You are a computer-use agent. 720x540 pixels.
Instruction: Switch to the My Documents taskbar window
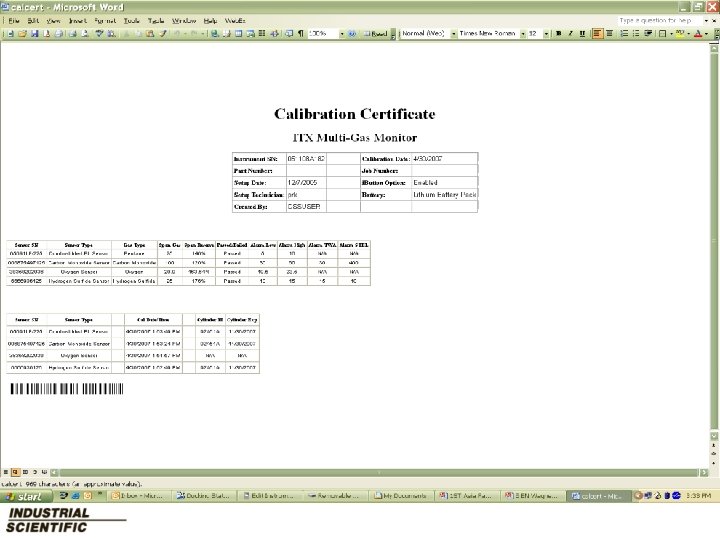401,496
